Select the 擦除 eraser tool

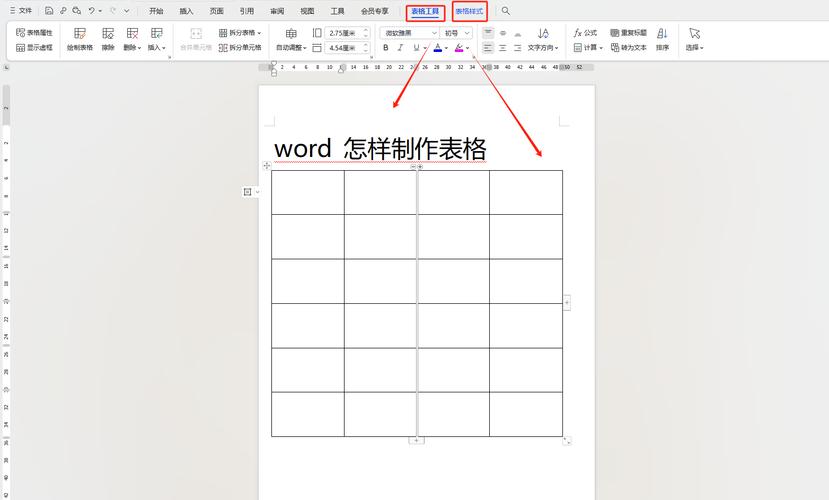coord(108,39)
